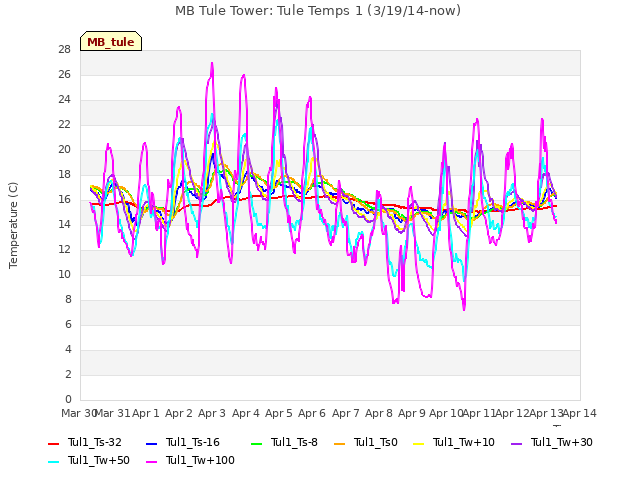640x480 pixels.
Task: Click the Apr 3 x-axis label
Action: (x=212, y=413)
